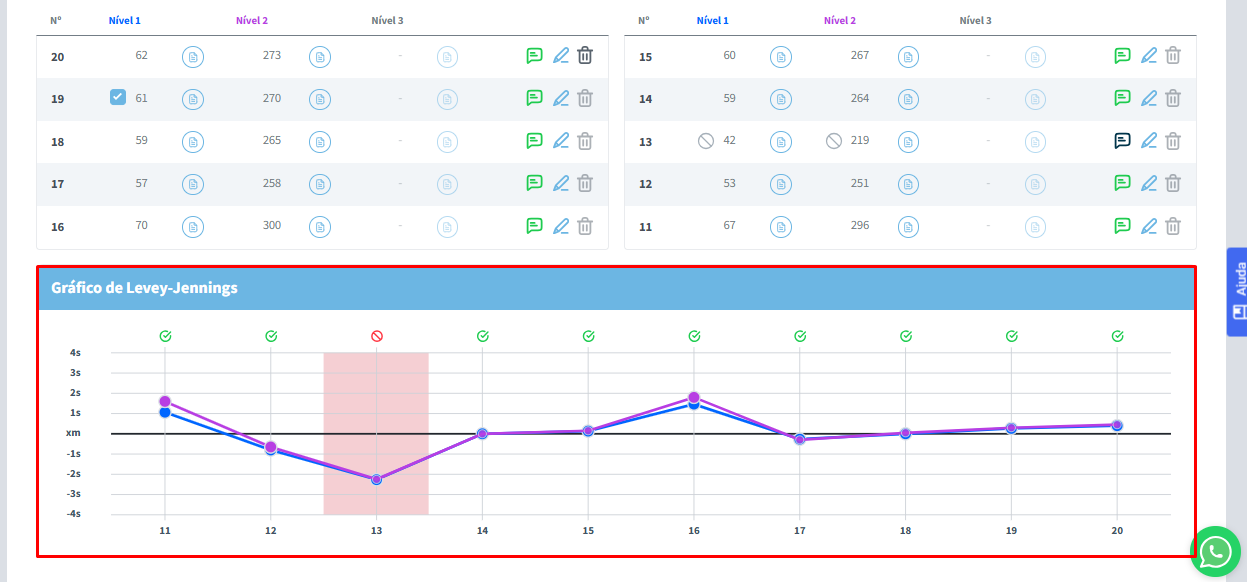The width and height of the screenshot is (1247, 582).
Task: Click the Nível 2 header in right table
Action: (x=840, y=21)
